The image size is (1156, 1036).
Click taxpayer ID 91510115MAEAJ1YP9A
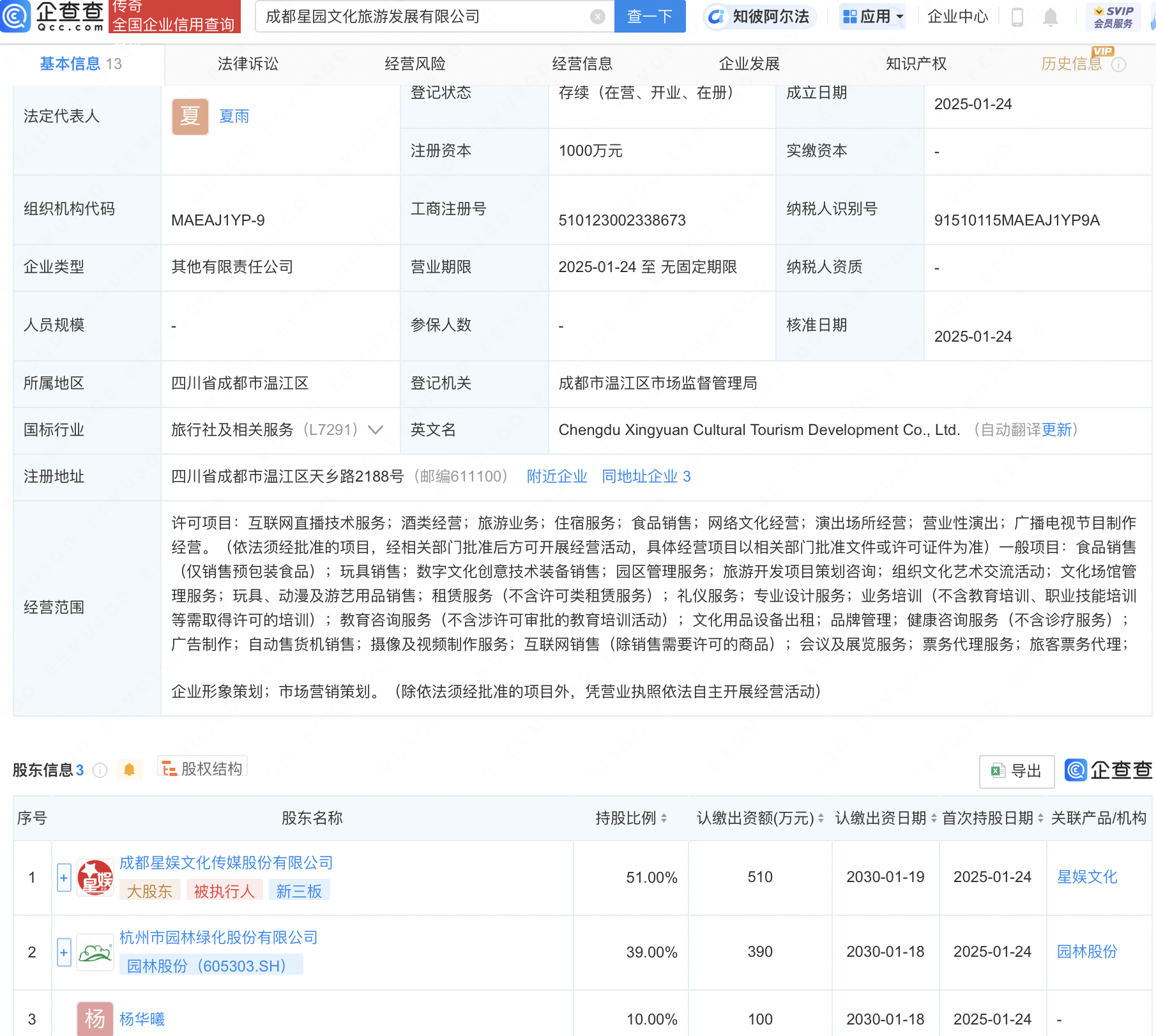point(1017,220)
